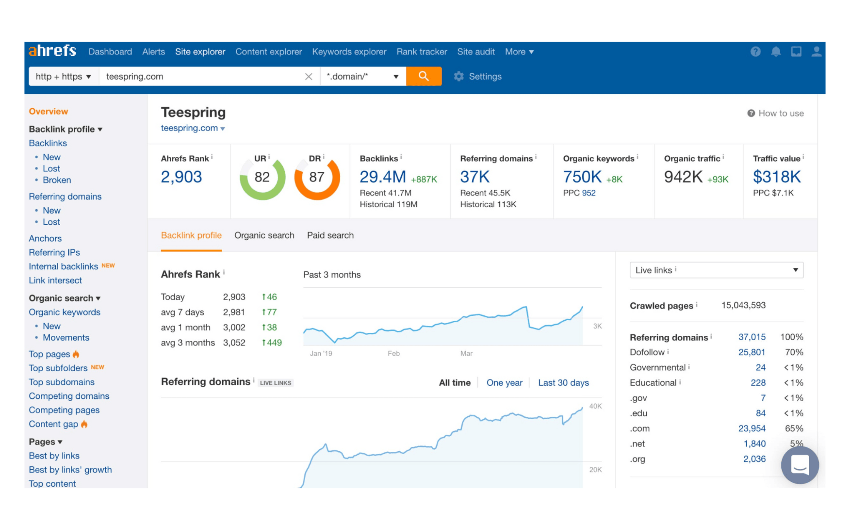Click the 228 Educational domains count

click(758, 383)
